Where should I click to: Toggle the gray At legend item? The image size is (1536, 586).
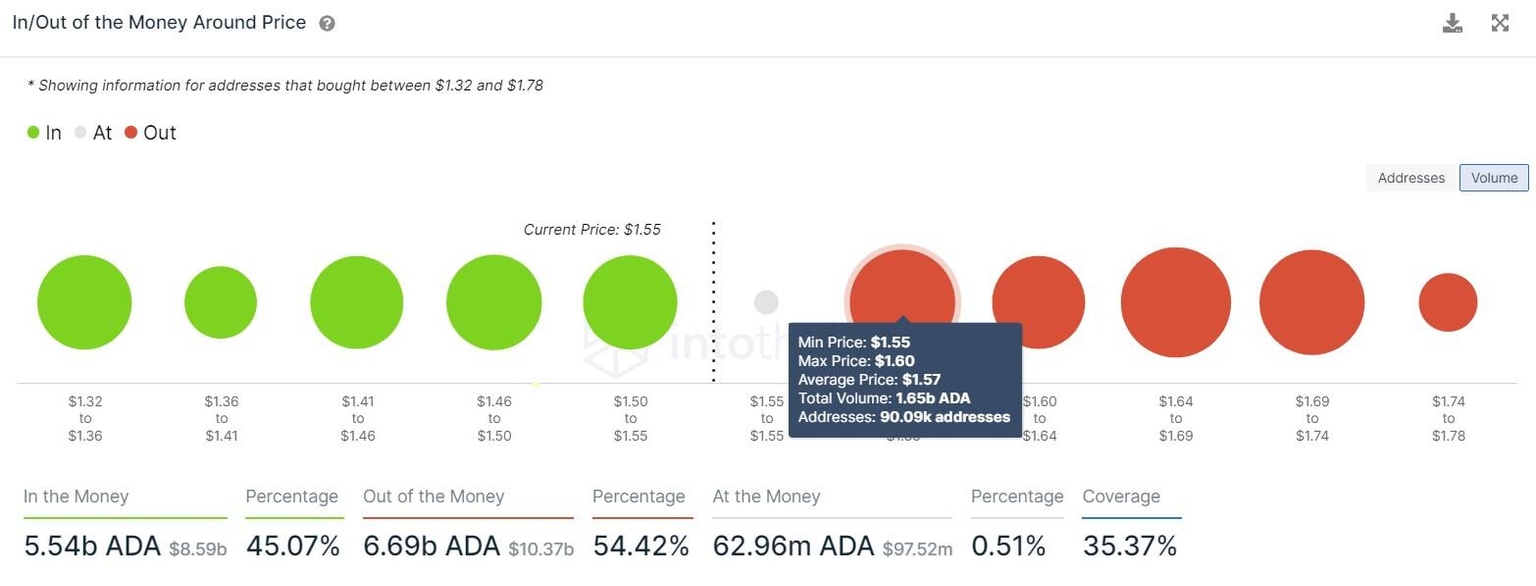(93, 133)
